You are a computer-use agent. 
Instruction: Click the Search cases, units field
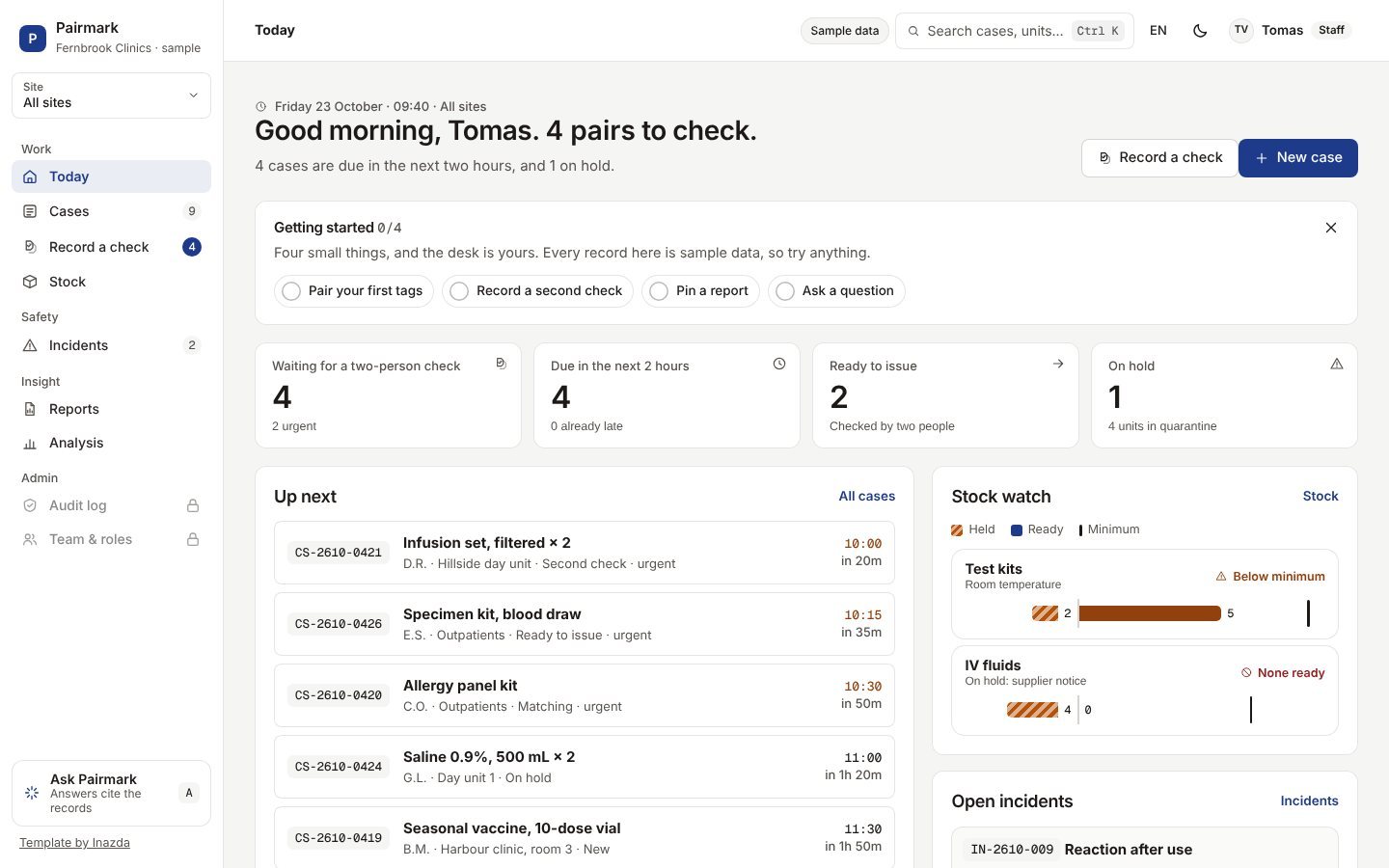pyautogui.click(x=1014, y=31)
